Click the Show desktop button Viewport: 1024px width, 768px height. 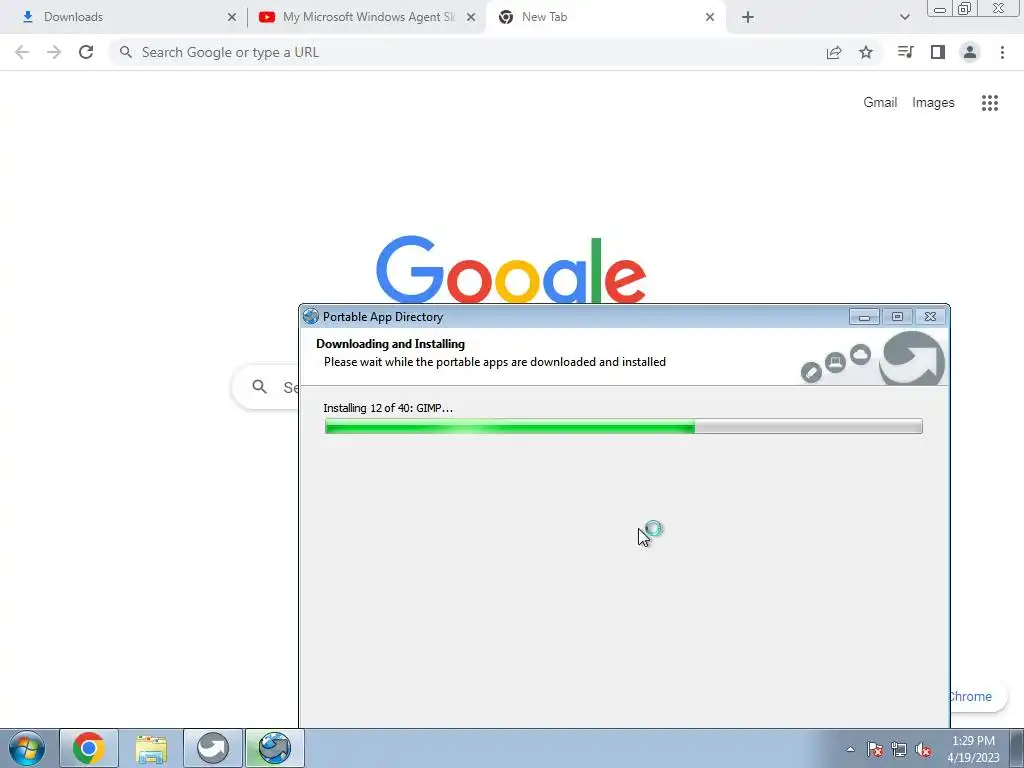click(x=1016, y=748)
